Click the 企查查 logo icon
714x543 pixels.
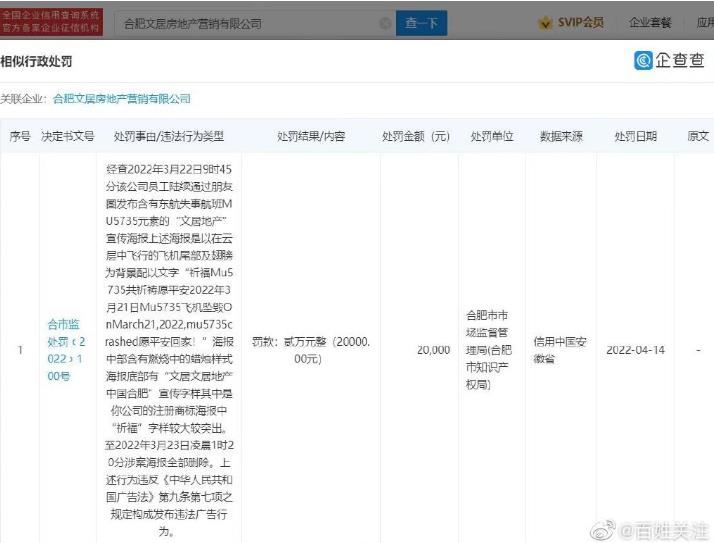pyautogui.click(x=643, y=60)
